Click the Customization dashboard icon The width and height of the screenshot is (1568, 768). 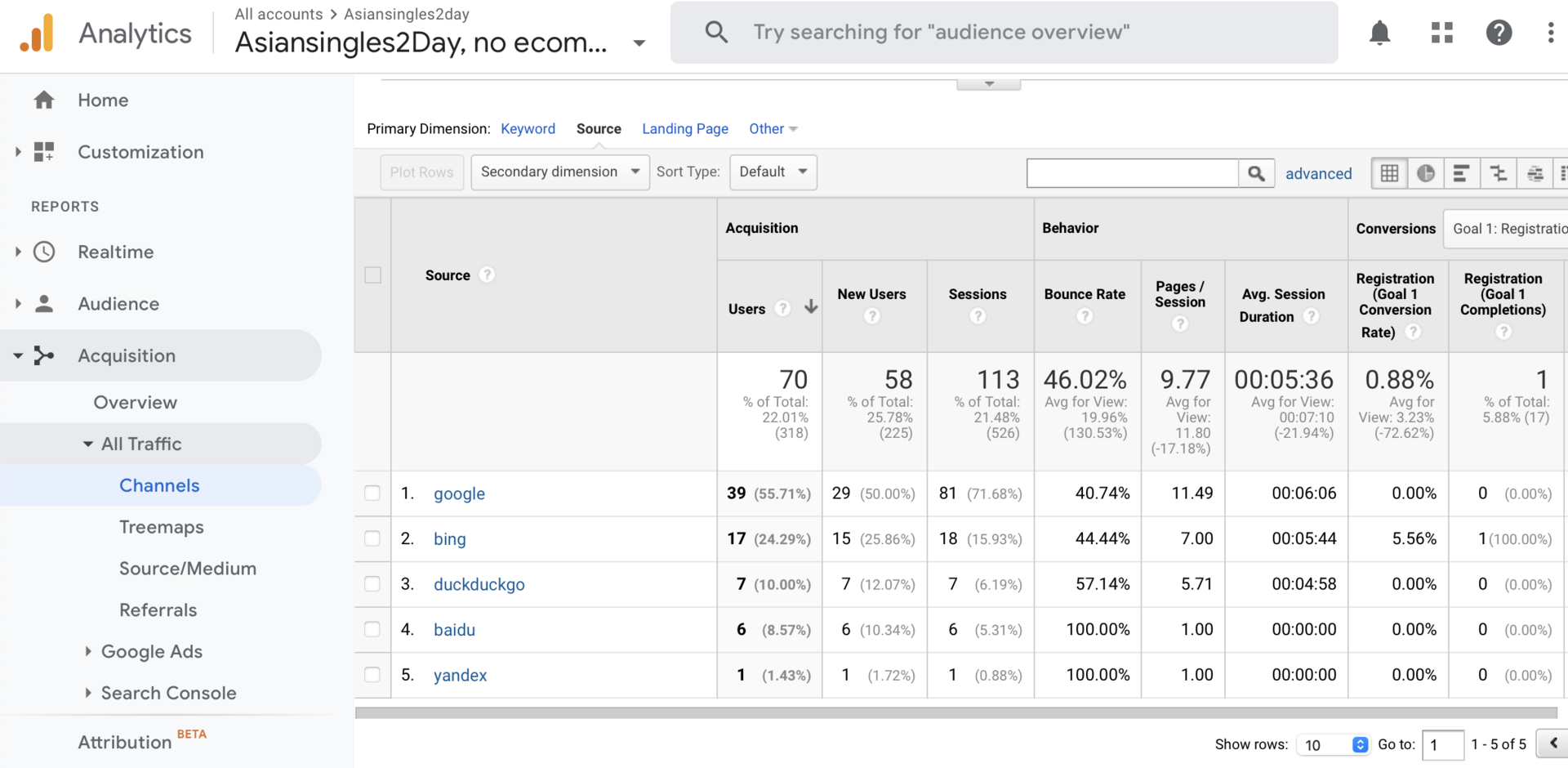44,152
